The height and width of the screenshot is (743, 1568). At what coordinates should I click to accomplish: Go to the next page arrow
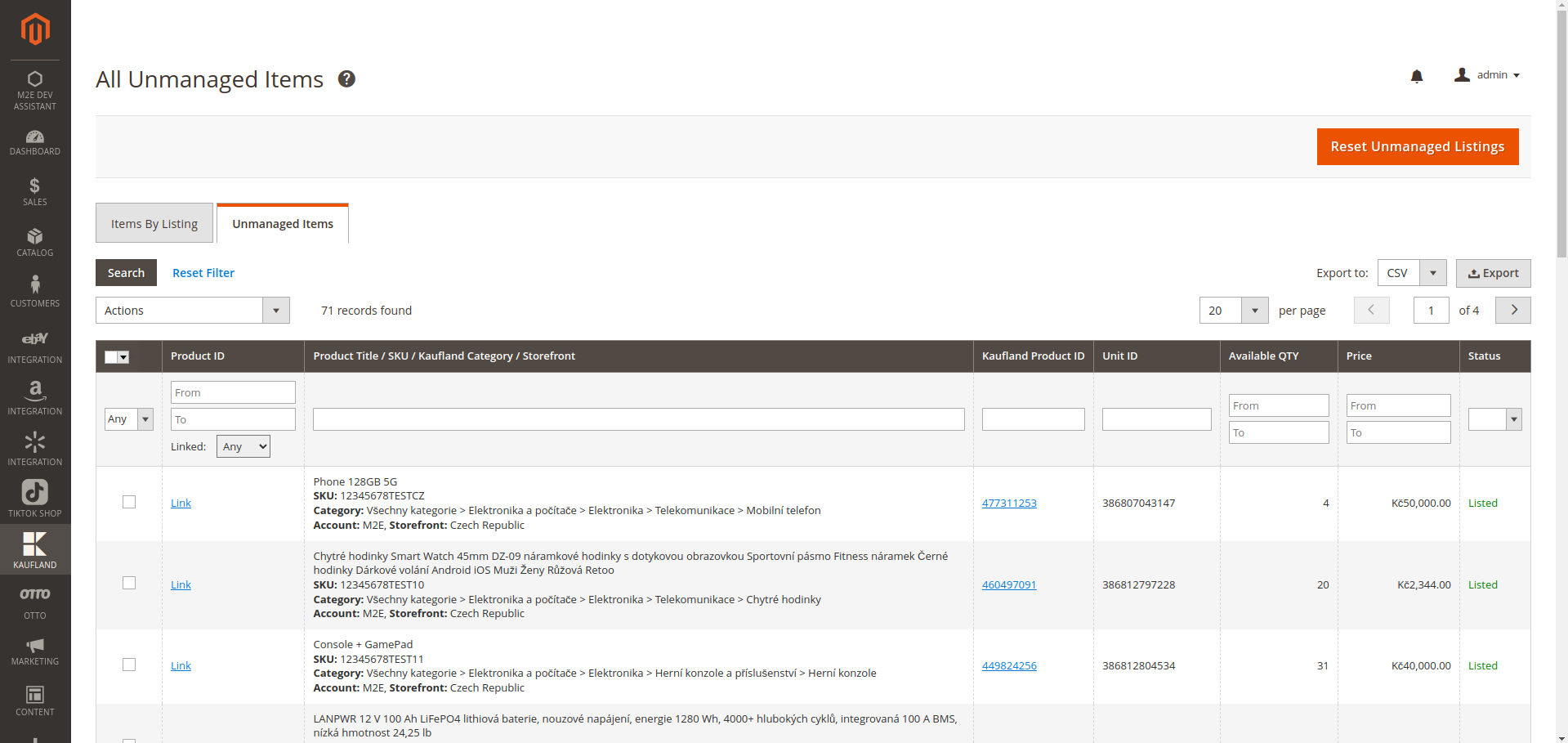(x=1512, y=311)
